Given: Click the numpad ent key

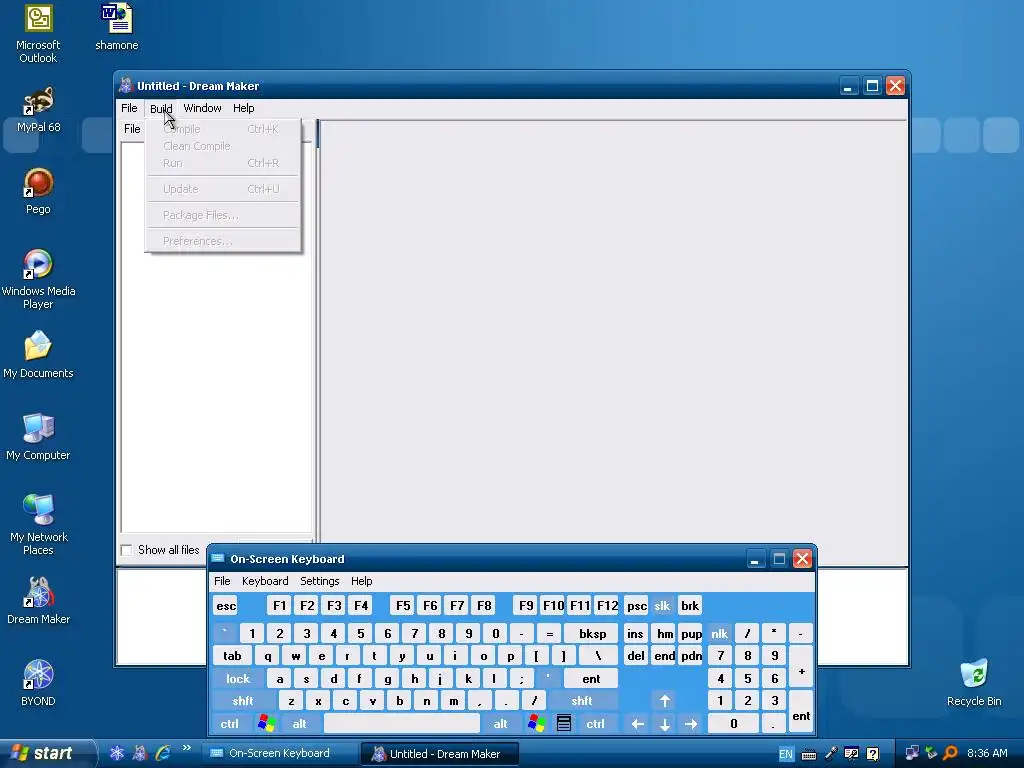Looking at the screenshot, I should tap(801, 712).
